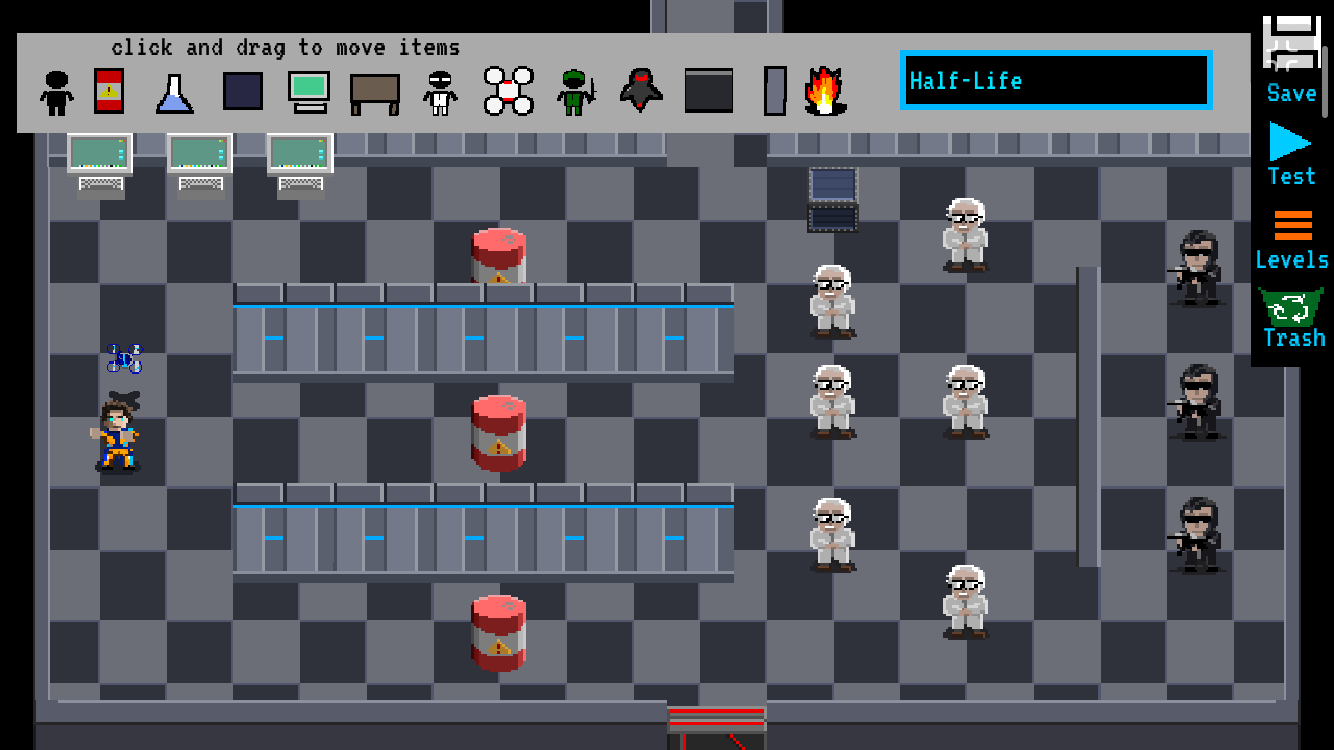1334x750 pixels.
Task: Select the red-eyed alien creature palette item
Action: pos(641,91)
